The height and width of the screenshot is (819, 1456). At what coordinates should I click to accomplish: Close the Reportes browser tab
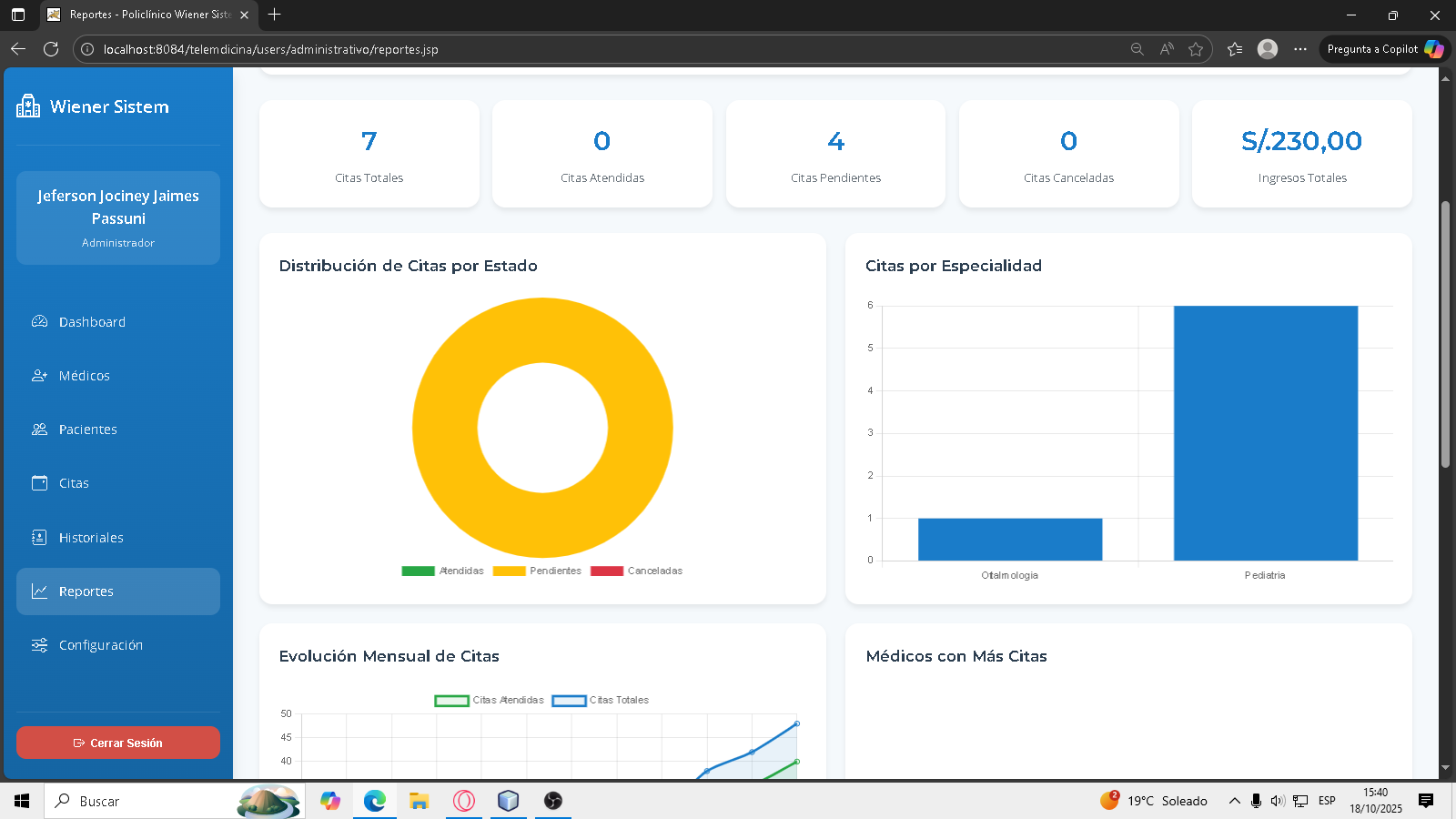click(244, 15)
